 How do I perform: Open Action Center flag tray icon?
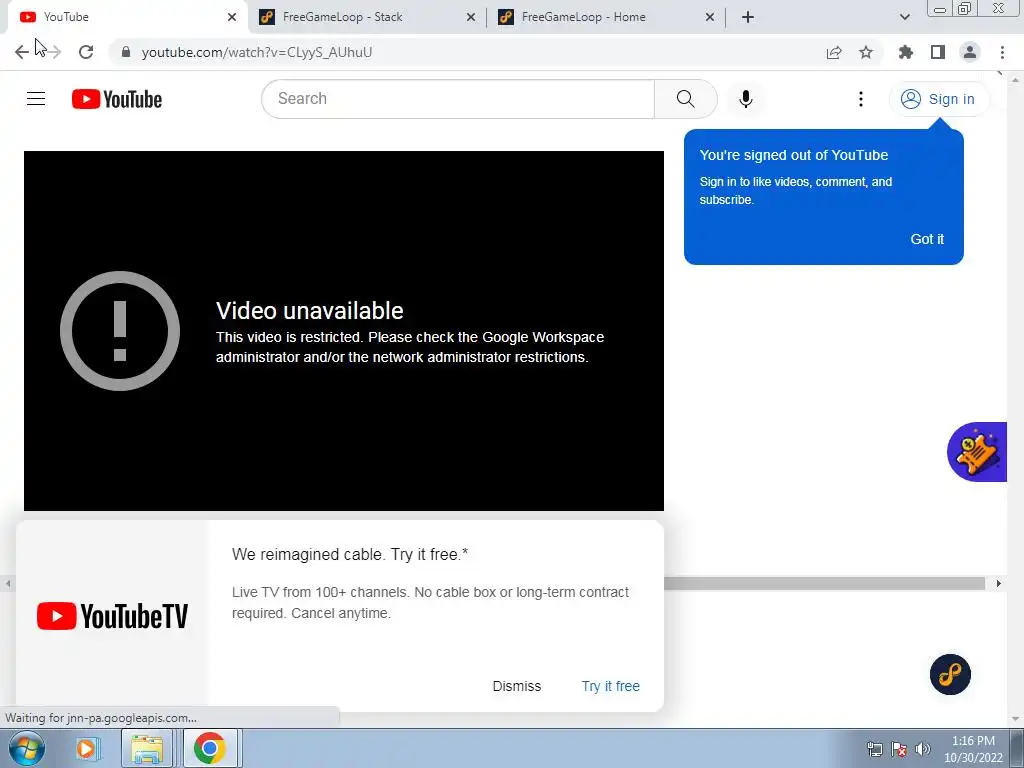point(899,749)
